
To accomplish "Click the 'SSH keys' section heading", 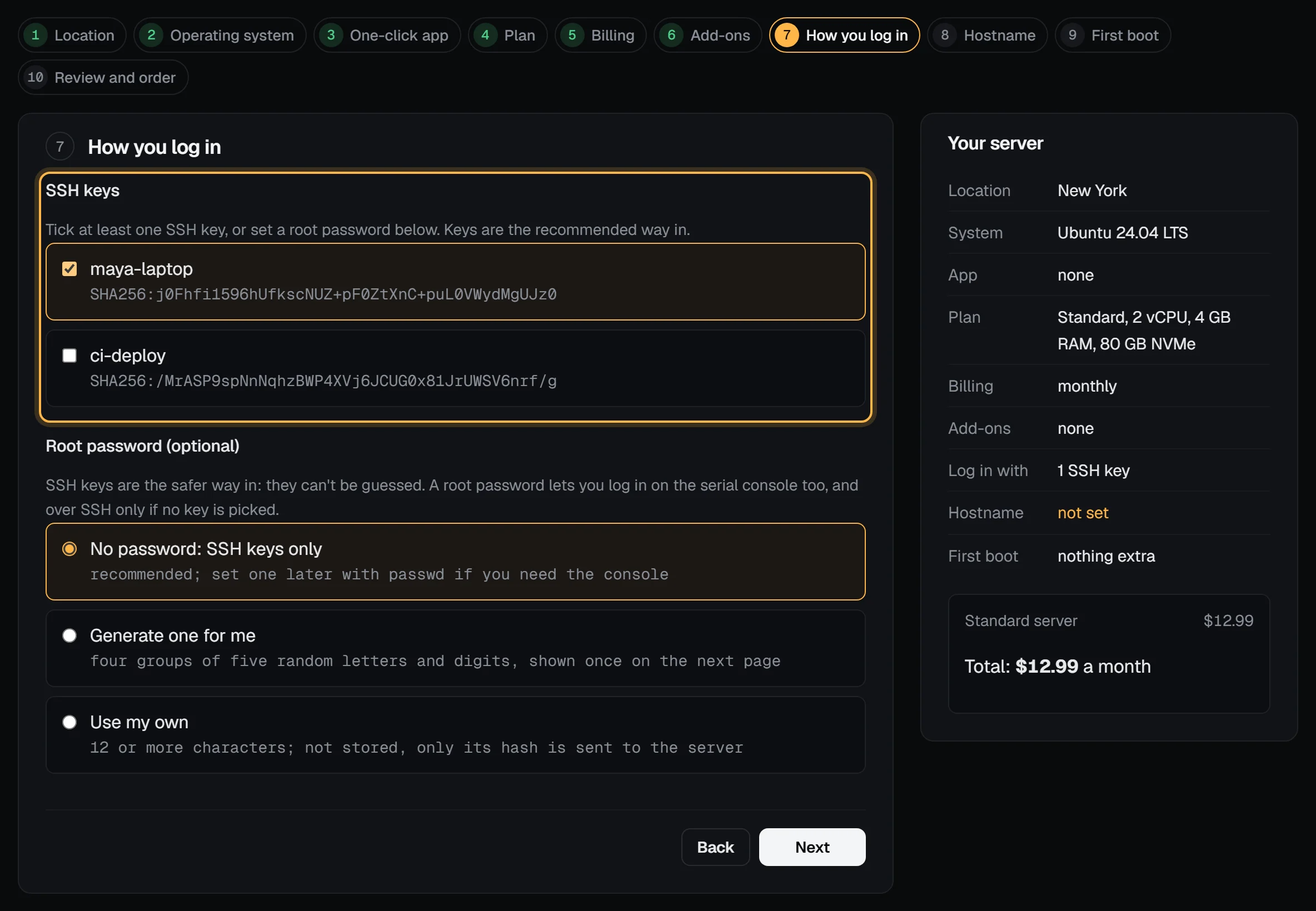I will click(x=83, y=191).
